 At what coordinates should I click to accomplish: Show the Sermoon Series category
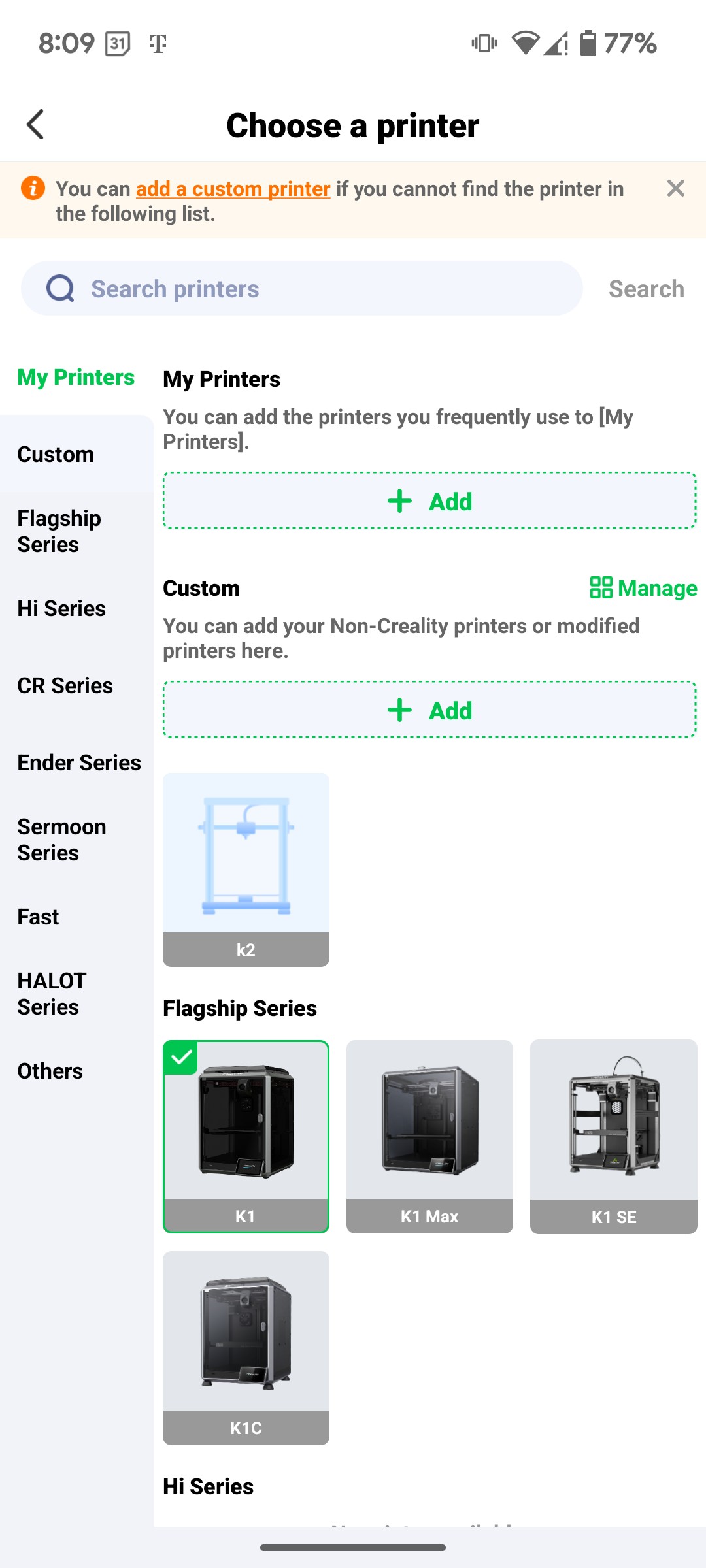pos(62,840)
